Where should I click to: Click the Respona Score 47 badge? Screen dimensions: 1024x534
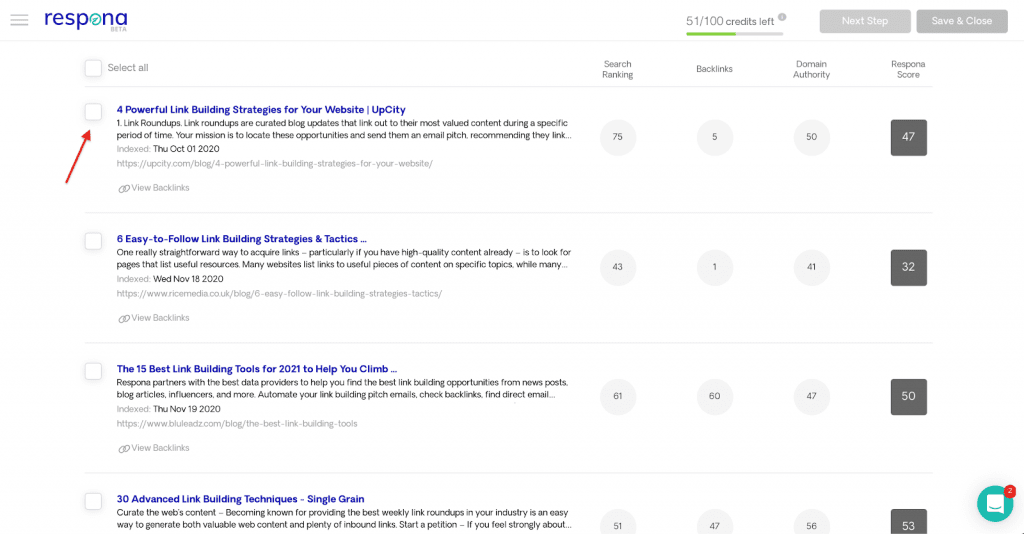[x=908, y=137]
